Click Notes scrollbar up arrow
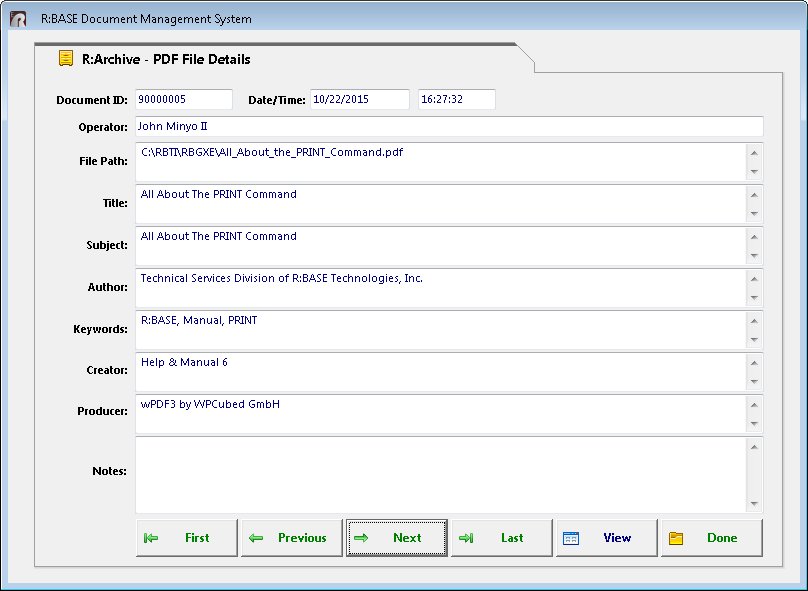This screenshot has height=591, width=808. pos(754,447)
